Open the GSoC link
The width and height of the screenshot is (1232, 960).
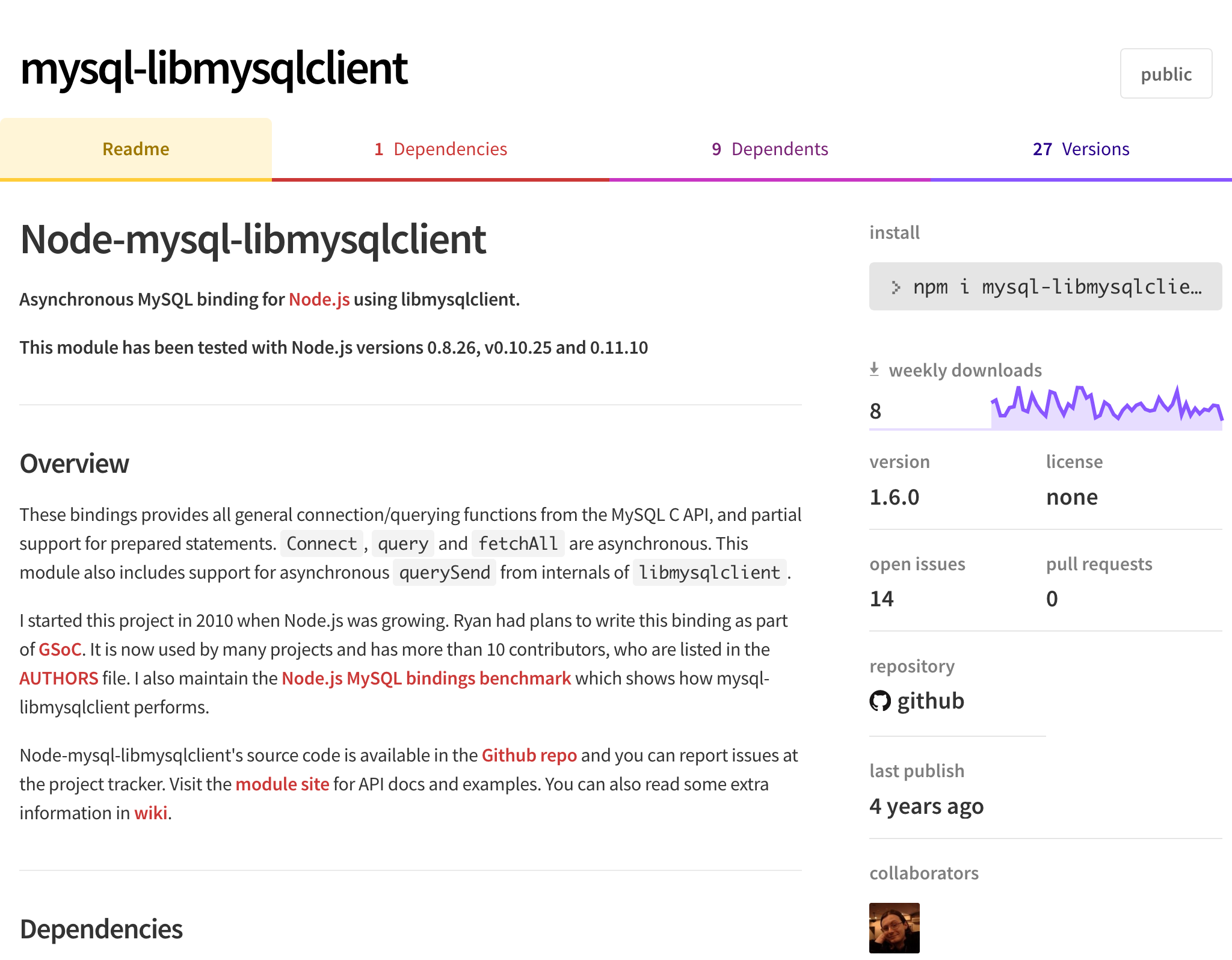60,649
